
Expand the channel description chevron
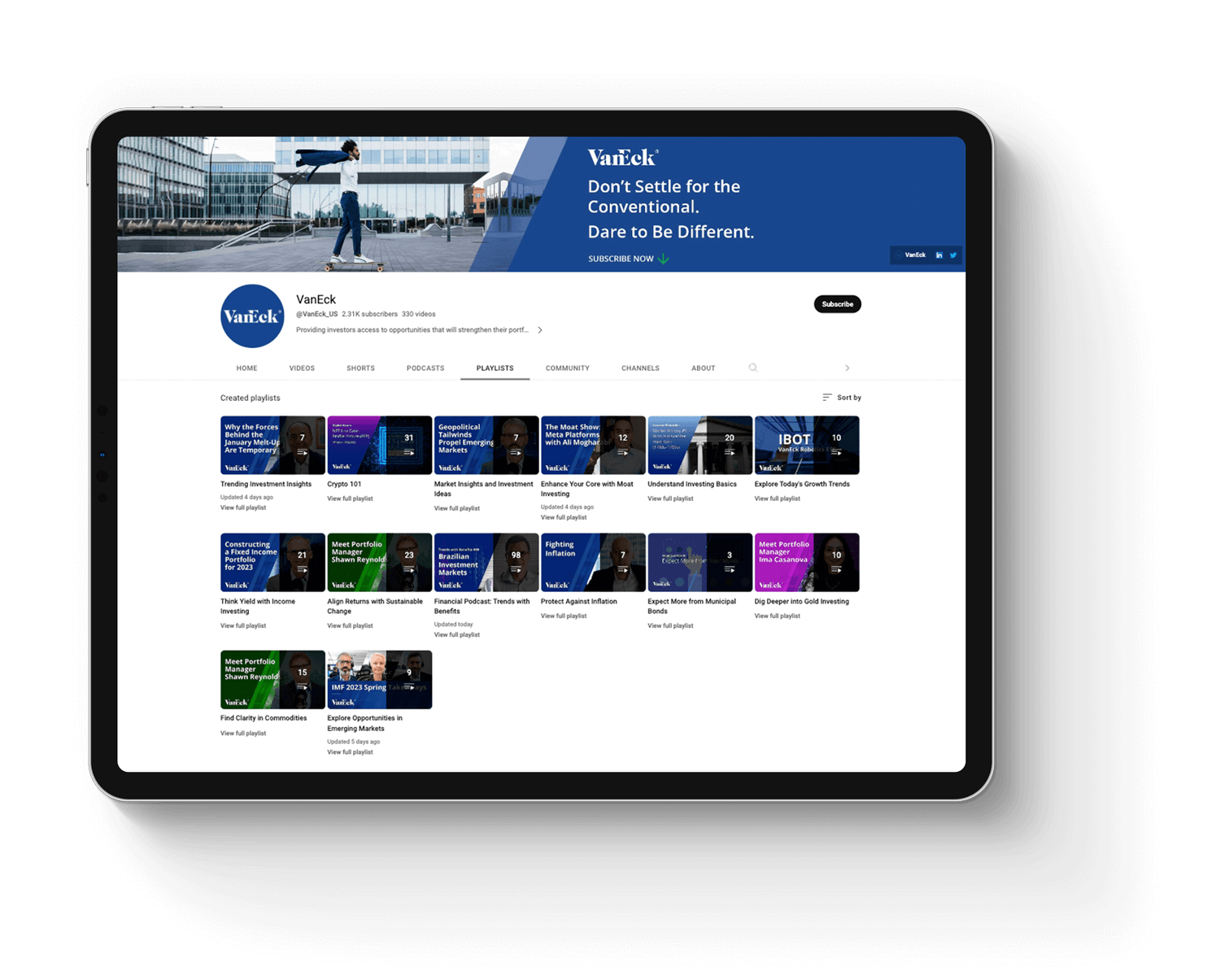click(x=540, y=330)
